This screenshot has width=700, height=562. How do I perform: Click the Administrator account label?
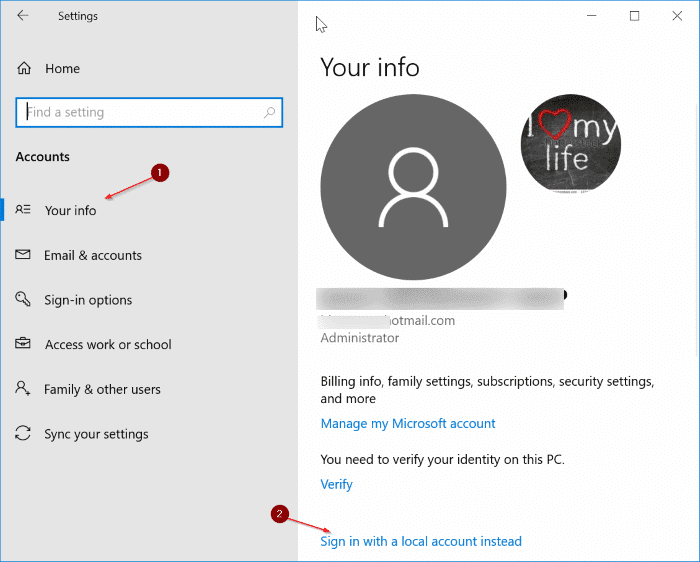360,338
